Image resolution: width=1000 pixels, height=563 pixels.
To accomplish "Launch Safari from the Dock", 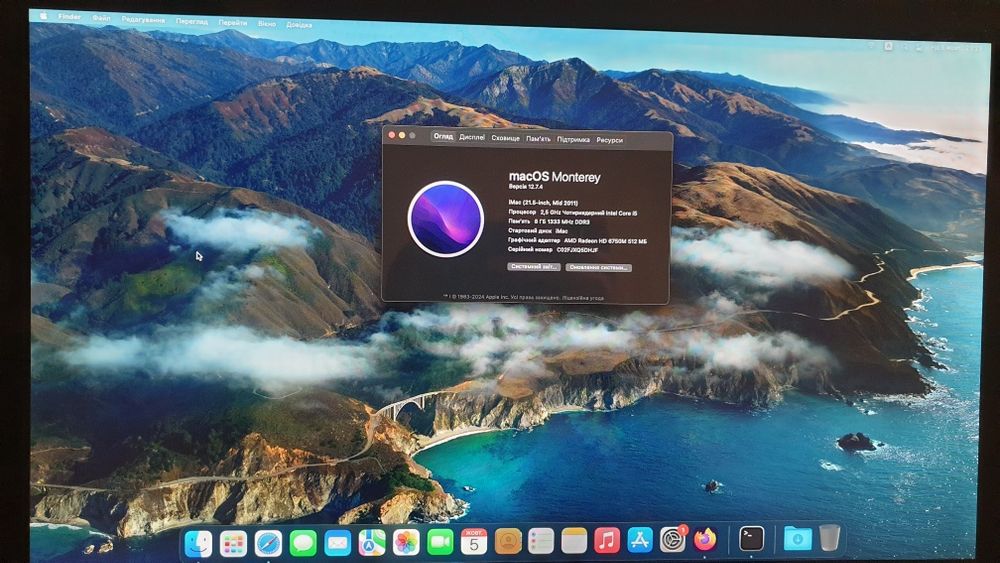I will coord(268,544).
